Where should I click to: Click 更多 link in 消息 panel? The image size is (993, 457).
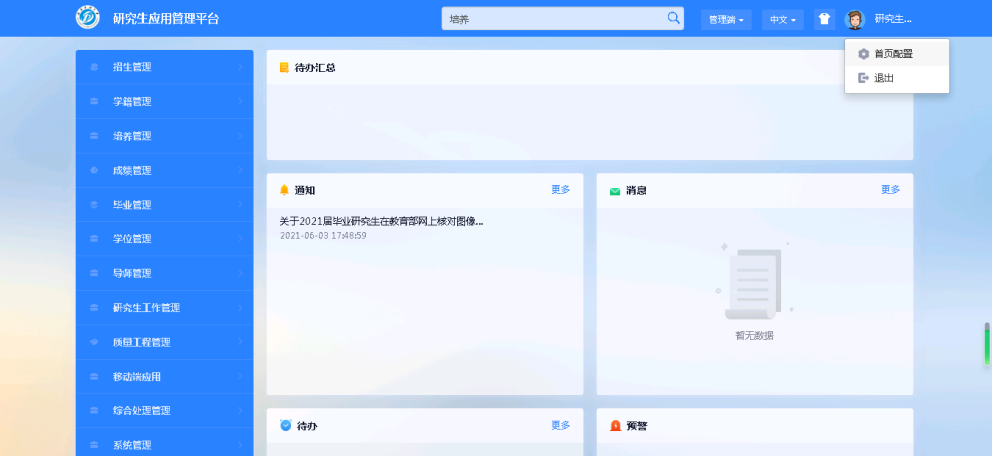[x=890, y=190]
